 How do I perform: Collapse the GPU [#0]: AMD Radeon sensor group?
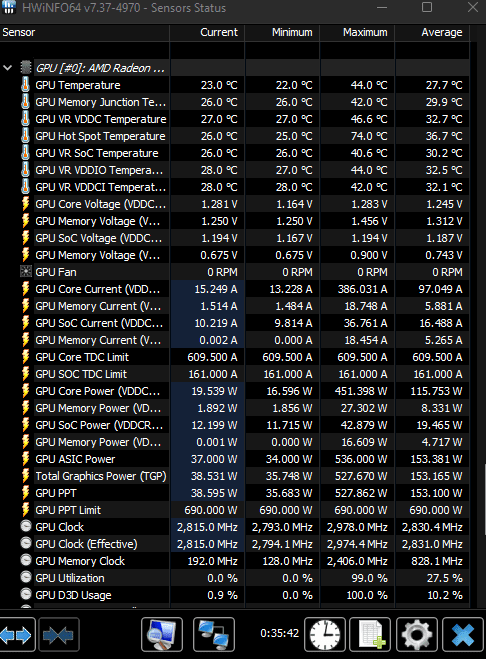(8, 68)
